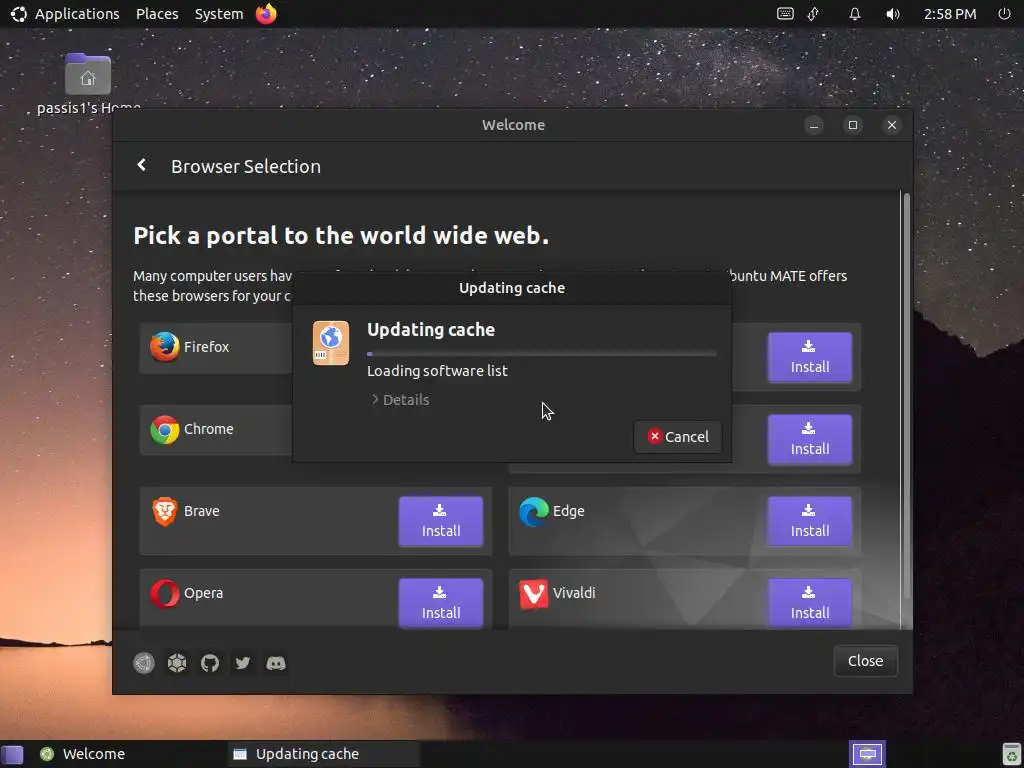Open the notifications bell icon

(x=854, y=14)
